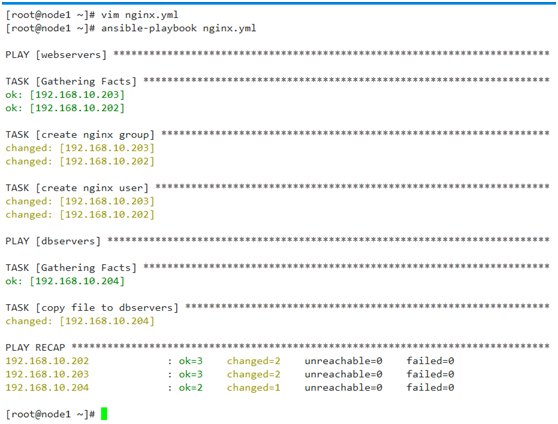Viewport: 558px width, 424px height.
Task: Click the 'ansible-playbook nginx.yml' command text
Action: pyautogui.click(x=178, y=28)
